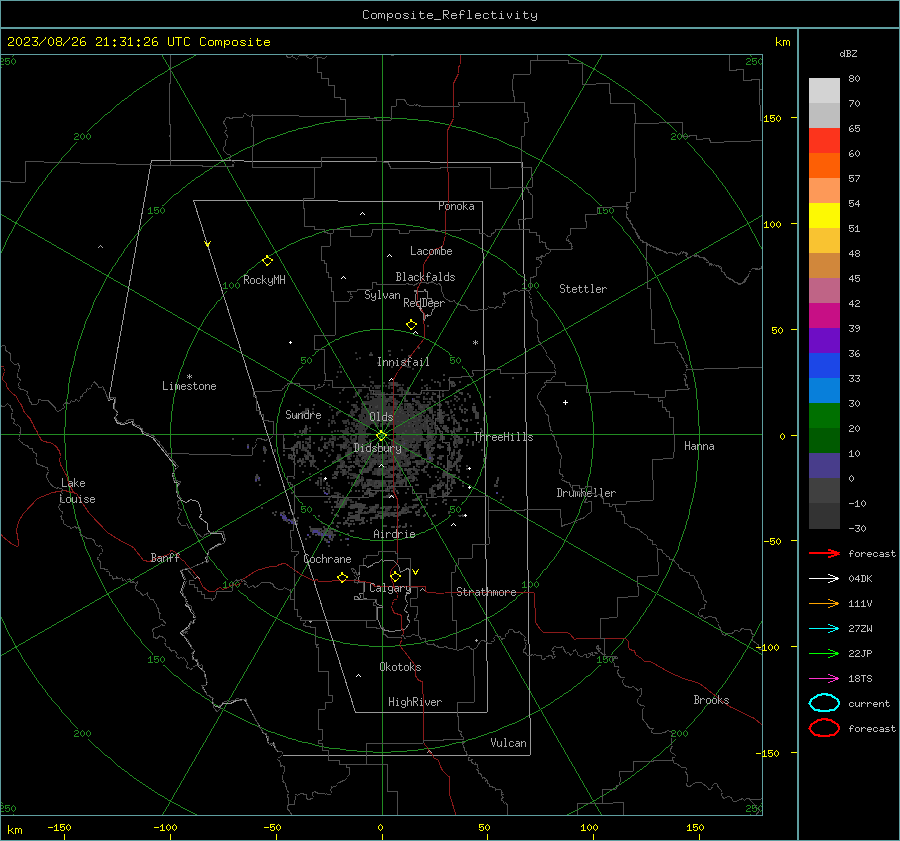This screenshot has height=841, width=900.
Task: Click the white plus marker west of Hanna
Action: tap(565, 402)
